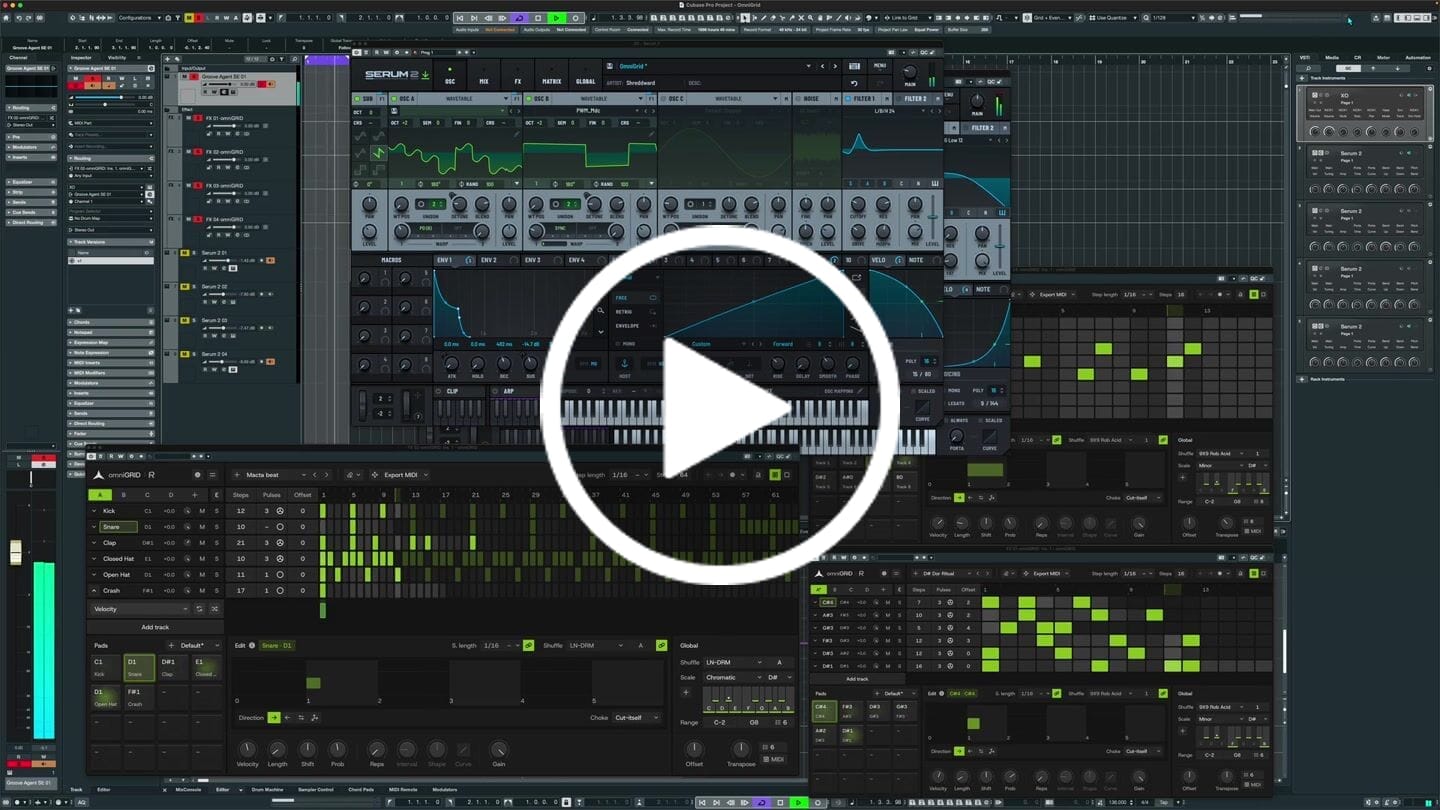
Task: Mute the Serum 2 01 track
Action: pyautogui.click(x=187, y=253)
